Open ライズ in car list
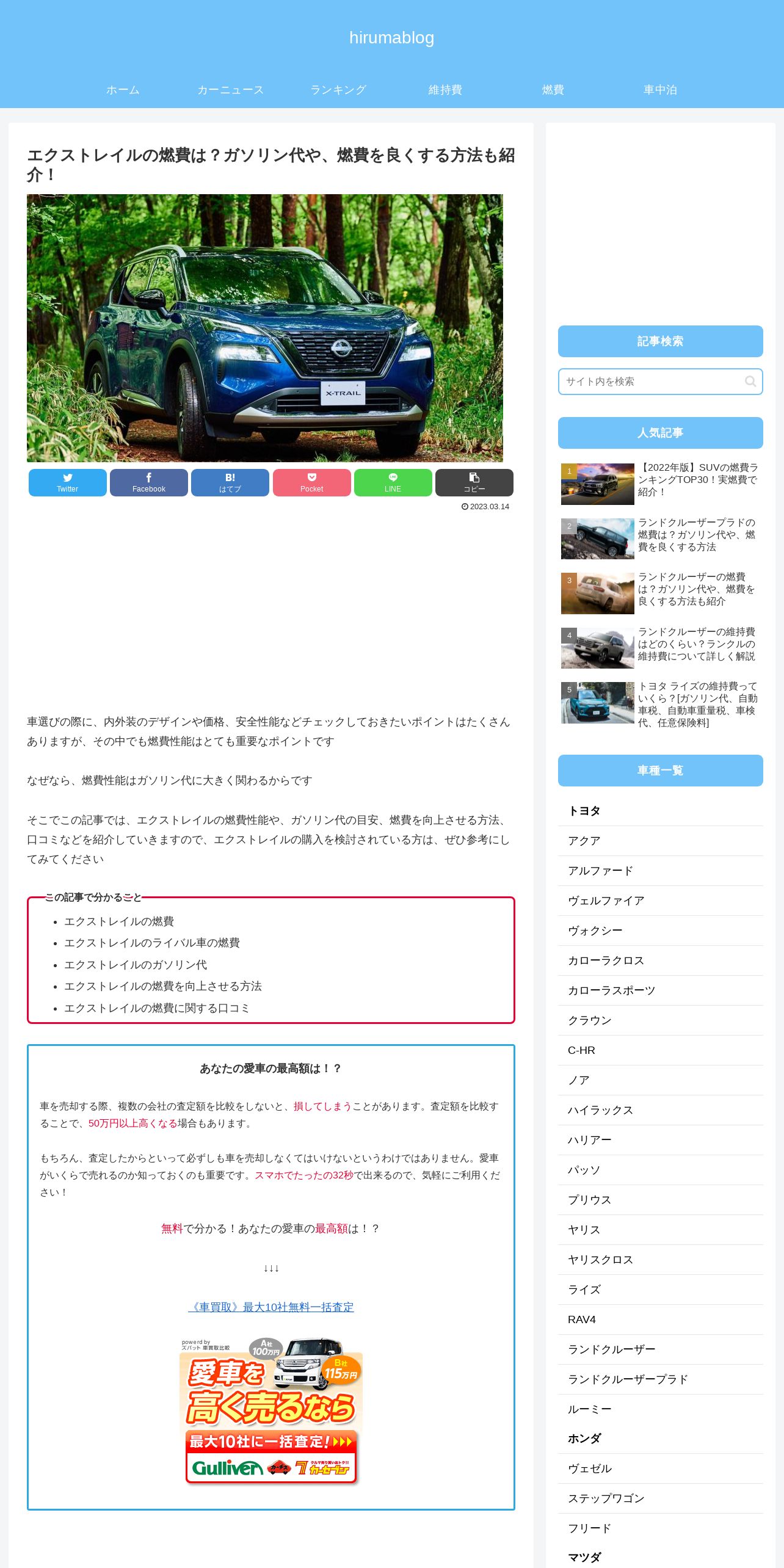Image resolution: width=784 pixels, height=1568 pixels. point(660,1290)
